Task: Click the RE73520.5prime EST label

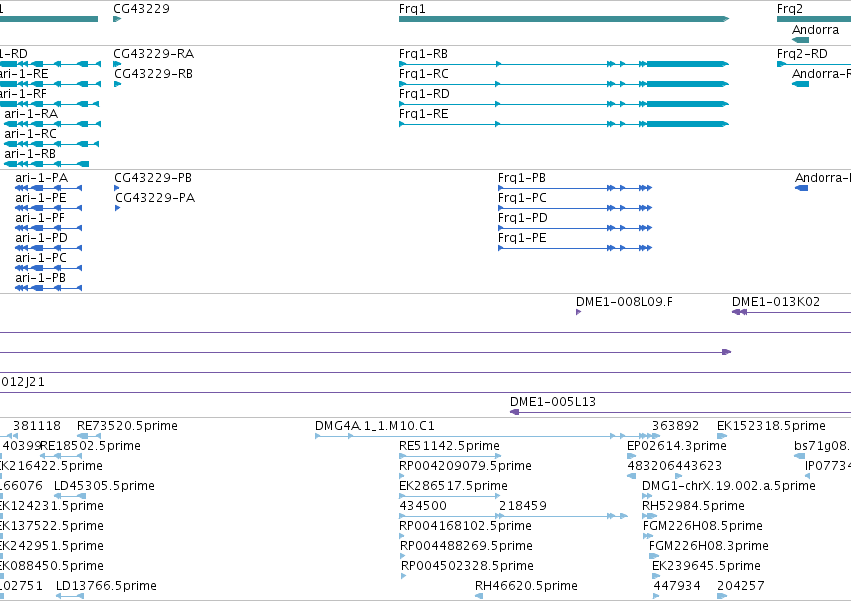Action: click(x=127, y=426)
